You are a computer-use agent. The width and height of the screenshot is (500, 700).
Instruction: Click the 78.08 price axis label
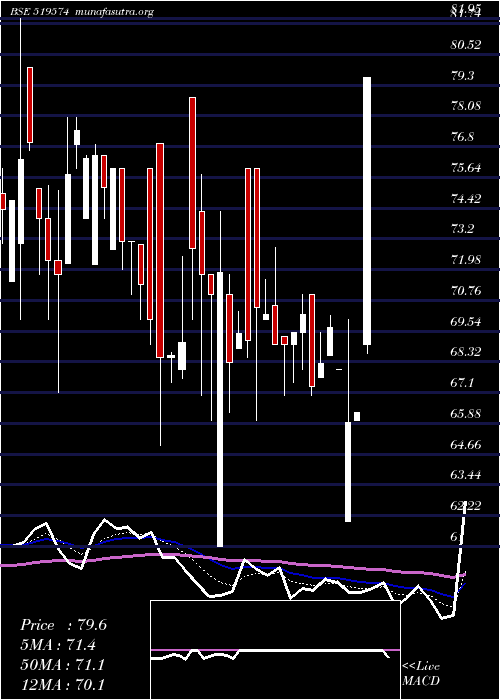(466, 106)
